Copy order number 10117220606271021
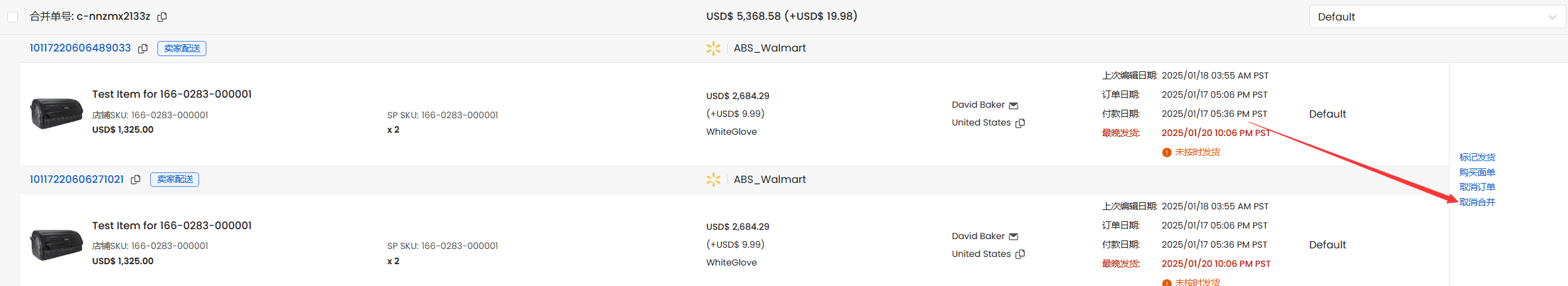This screenshot has height=286, width=1568. coord(136,180)
